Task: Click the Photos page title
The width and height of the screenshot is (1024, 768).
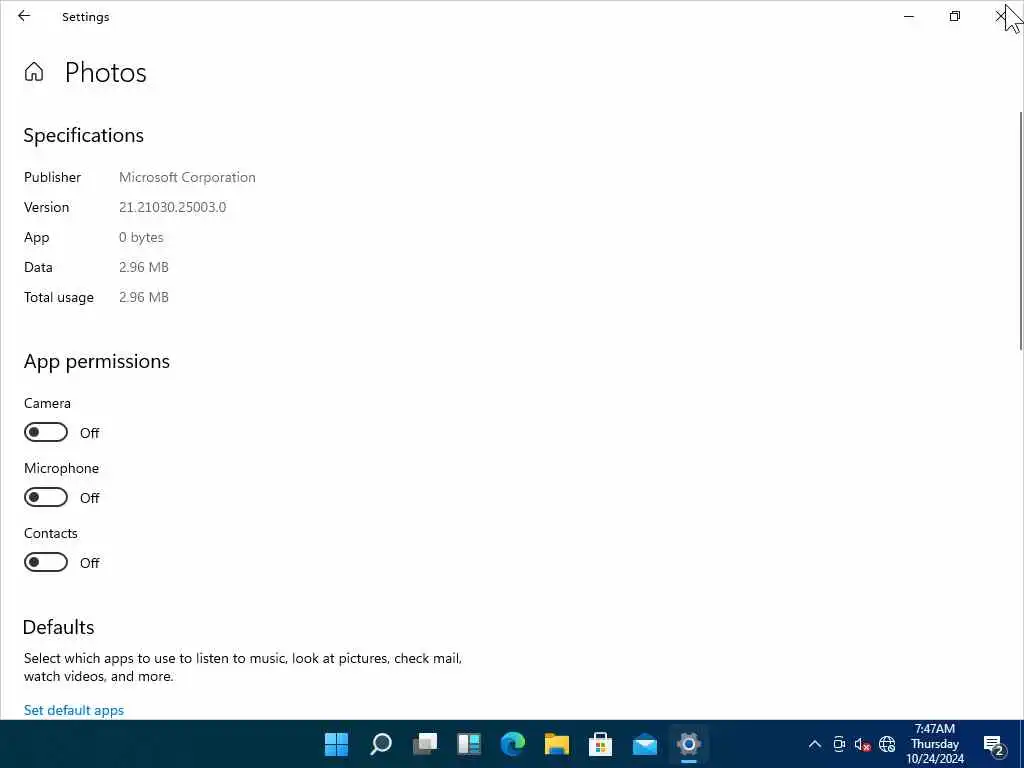Action: coord(106,72)
